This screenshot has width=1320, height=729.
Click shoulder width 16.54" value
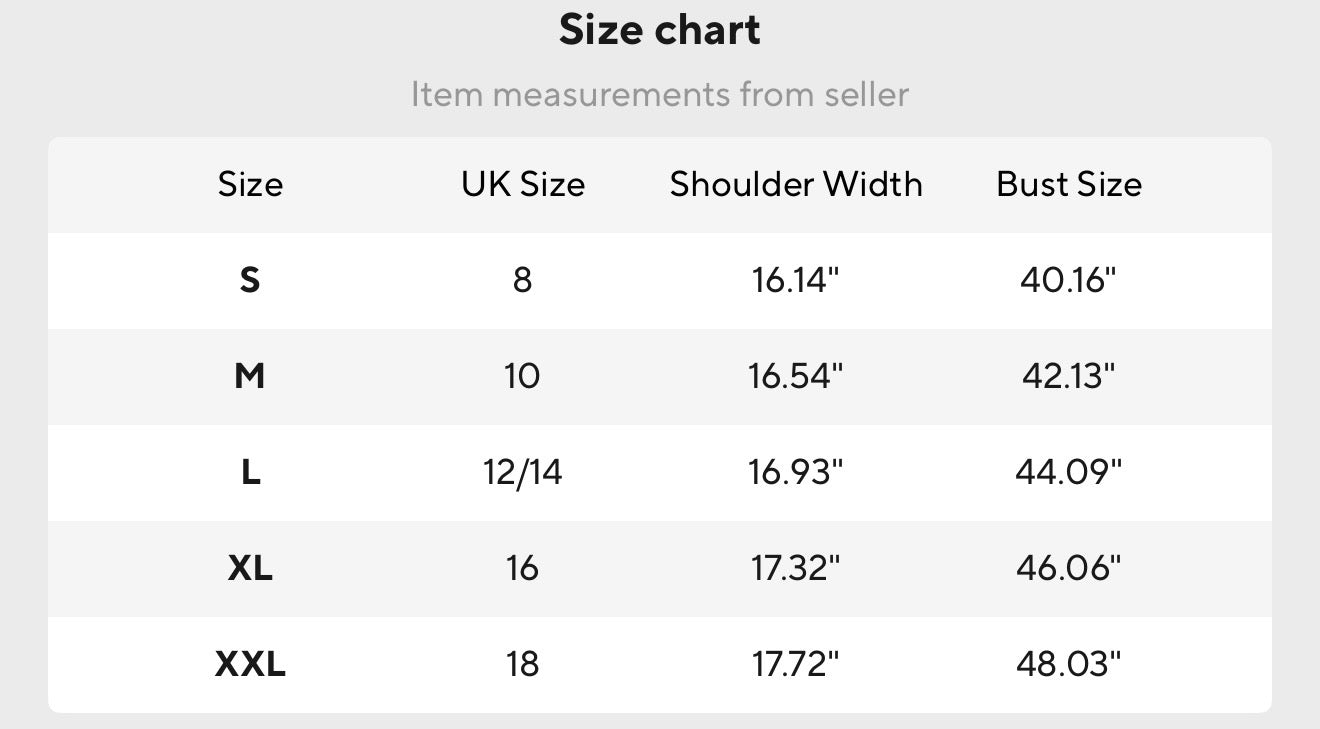pos(796,376)
